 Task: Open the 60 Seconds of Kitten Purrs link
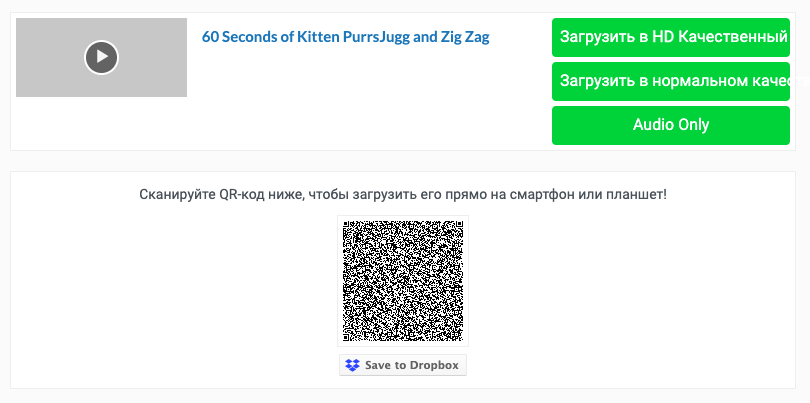point(345,37)
